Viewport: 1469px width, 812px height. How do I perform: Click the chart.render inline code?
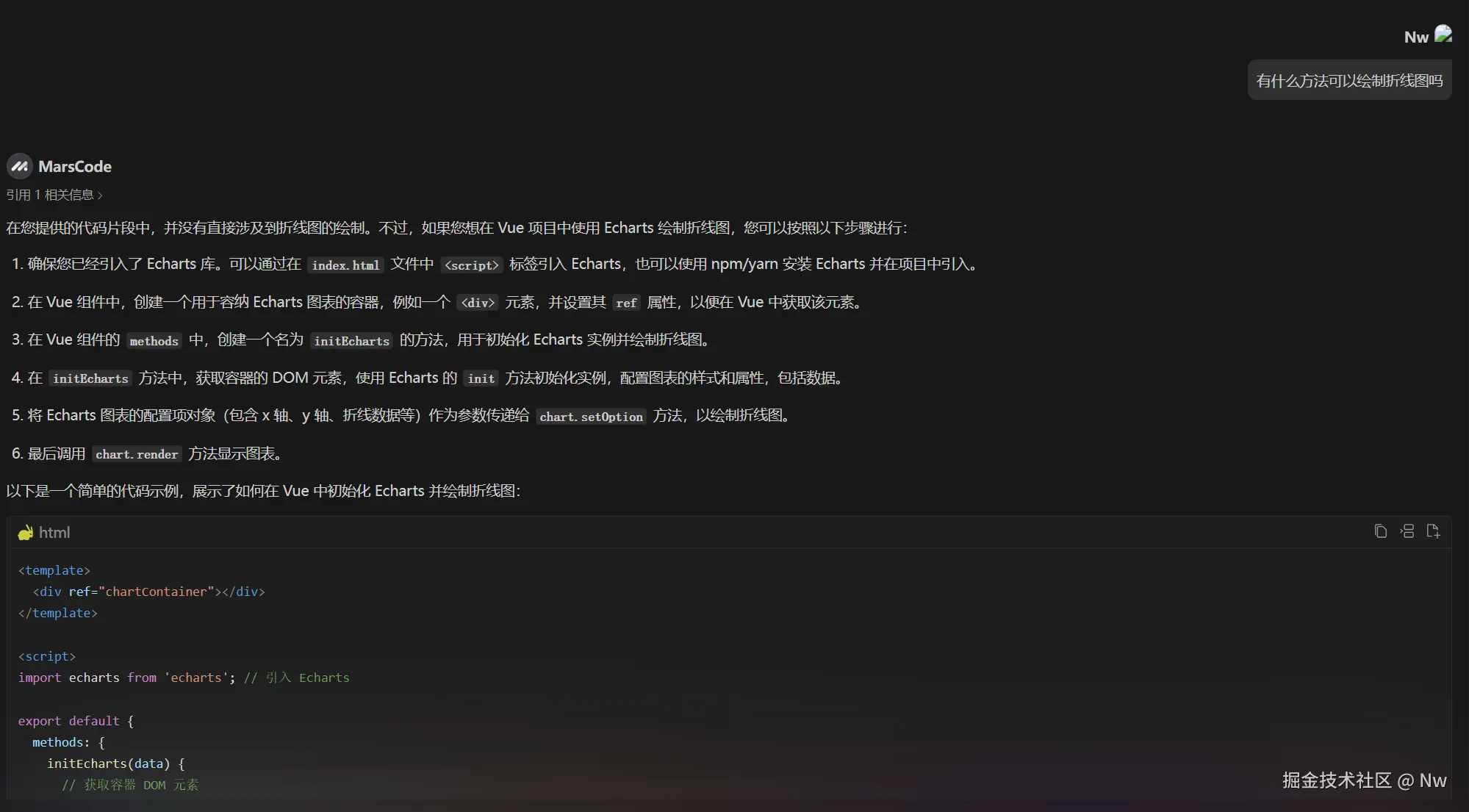tap(137, 454)
